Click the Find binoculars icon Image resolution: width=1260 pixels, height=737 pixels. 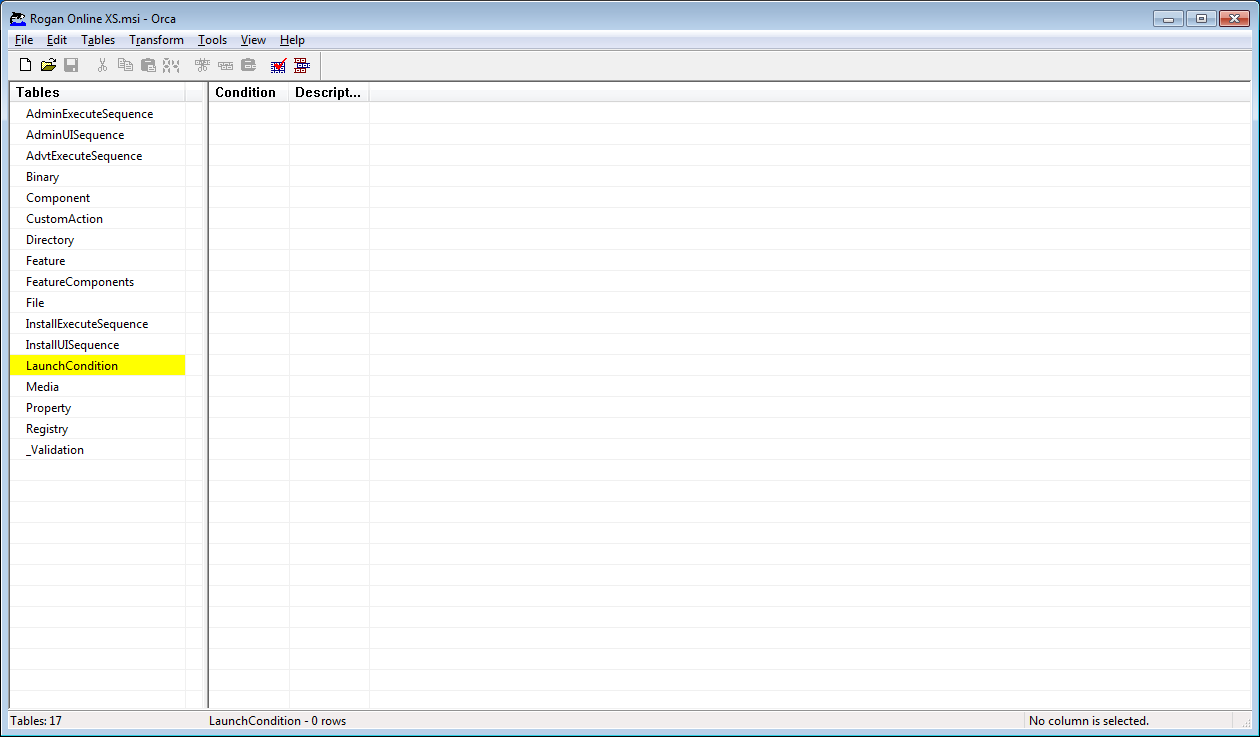tap(171, 65)
